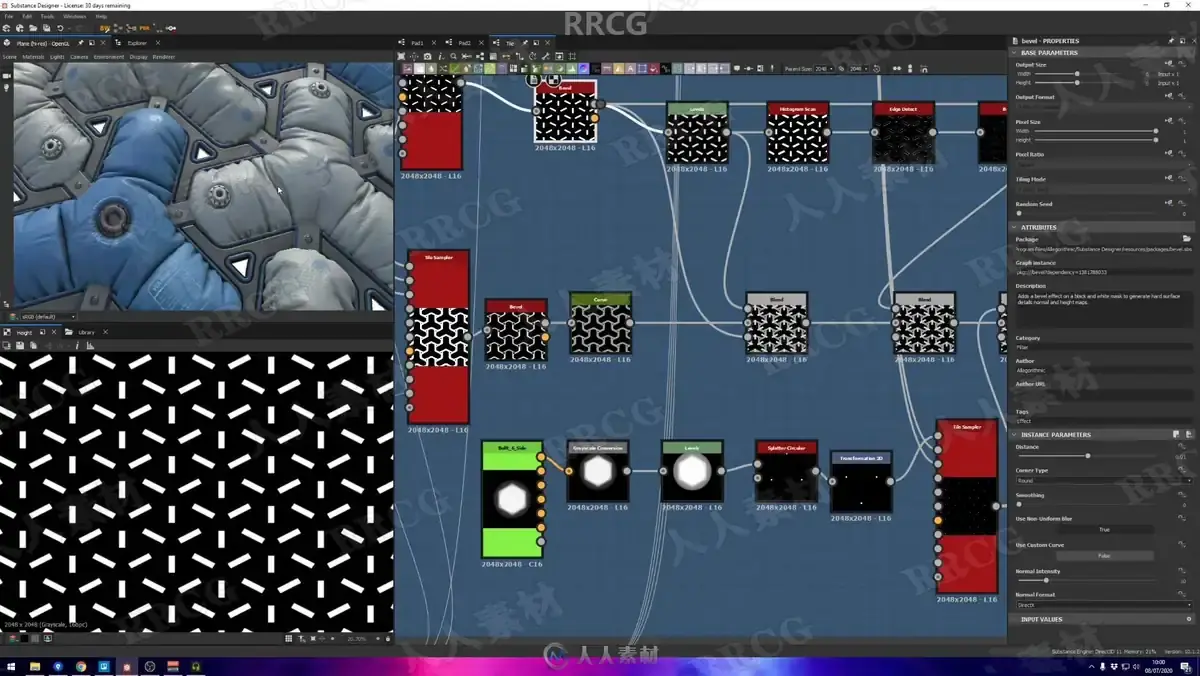Switch to the Pad2 graph tab
Screen dimensions: 1200x676
tap(464, 43)
